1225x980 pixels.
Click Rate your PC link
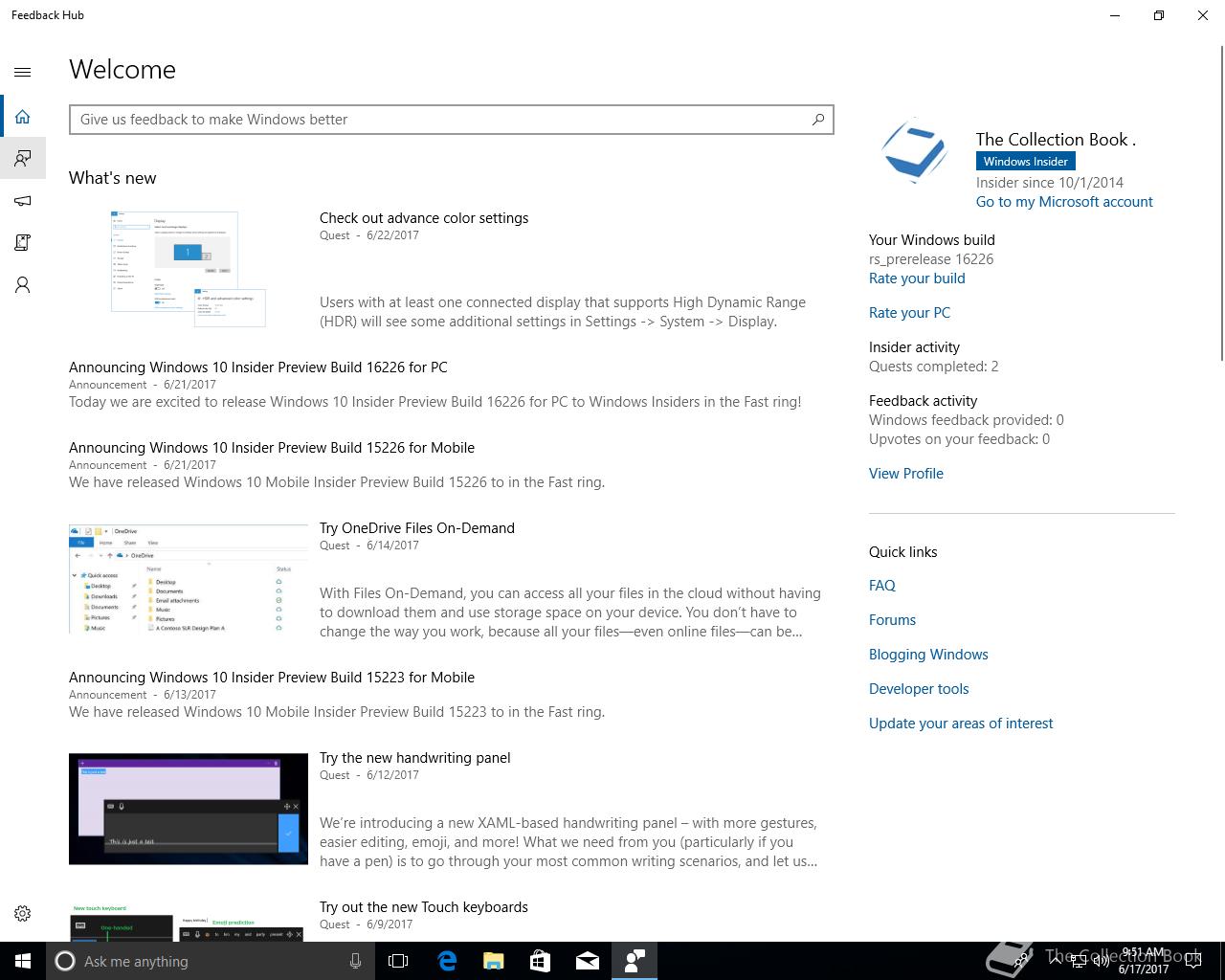tap(909, 313)
